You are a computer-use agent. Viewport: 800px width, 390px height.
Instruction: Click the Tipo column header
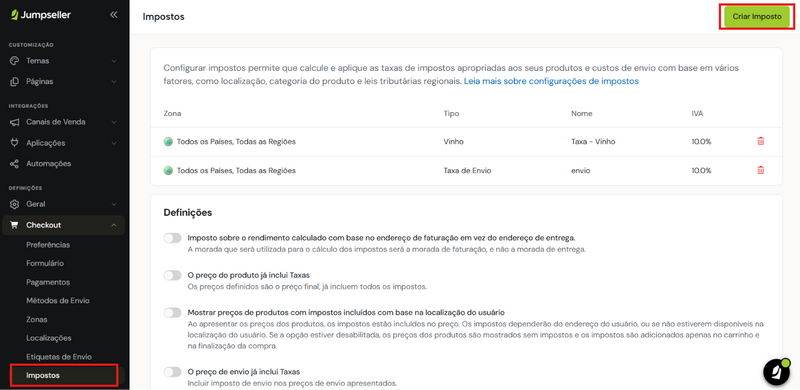[451, 113]
